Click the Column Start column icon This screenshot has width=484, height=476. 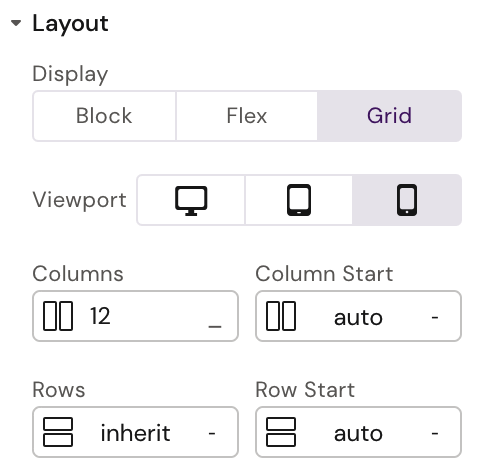[281, 316]
